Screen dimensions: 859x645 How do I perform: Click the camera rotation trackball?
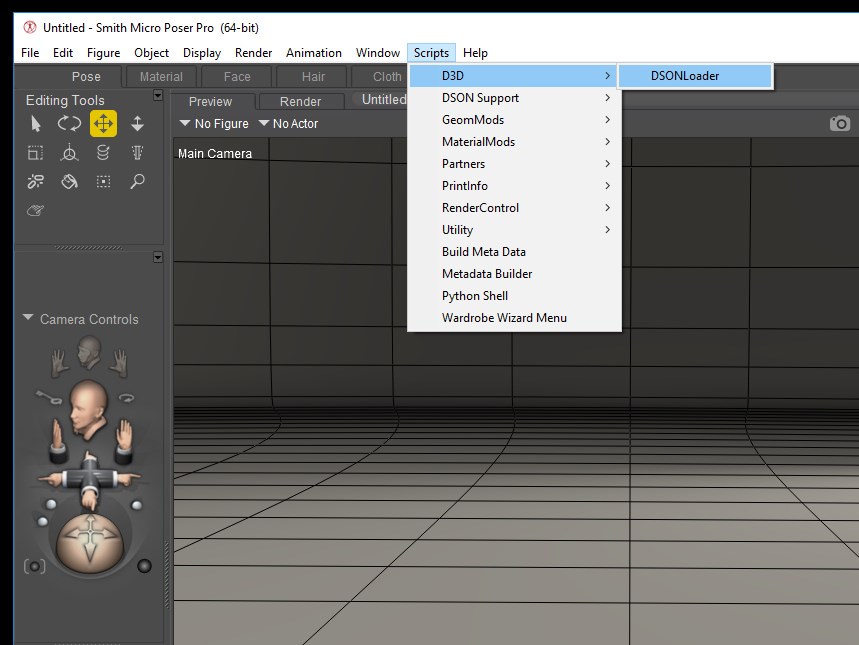(x=90, y=544)
